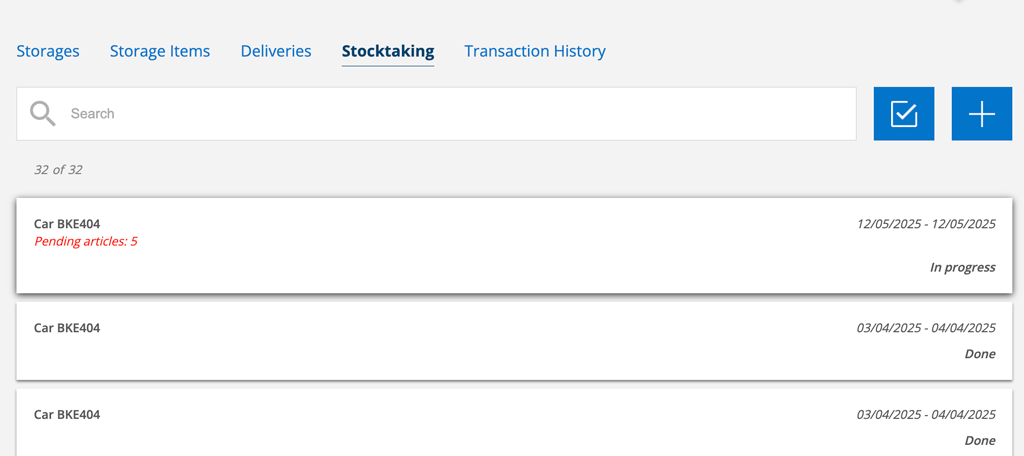Click the red Pending articles: 5 text

[x=86, y=242]
